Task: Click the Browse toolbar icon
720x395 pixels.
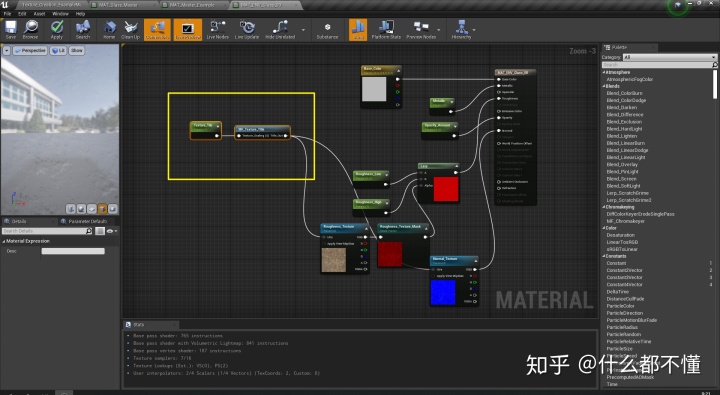Action: coord(31,29)
